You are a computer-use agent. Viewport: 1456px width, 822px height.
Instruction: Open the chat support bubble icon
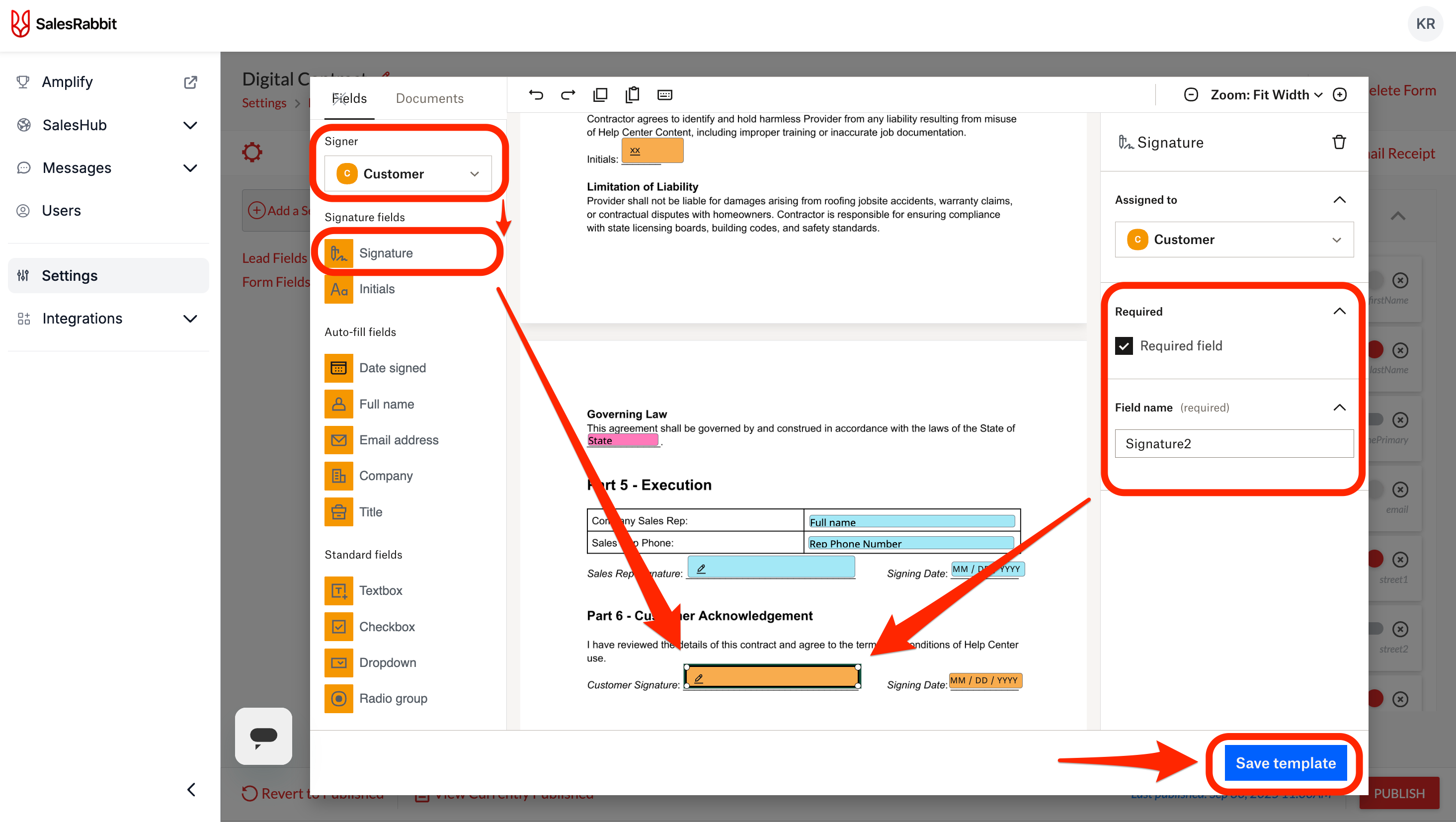pyautogui.click(x=263, y=736)
